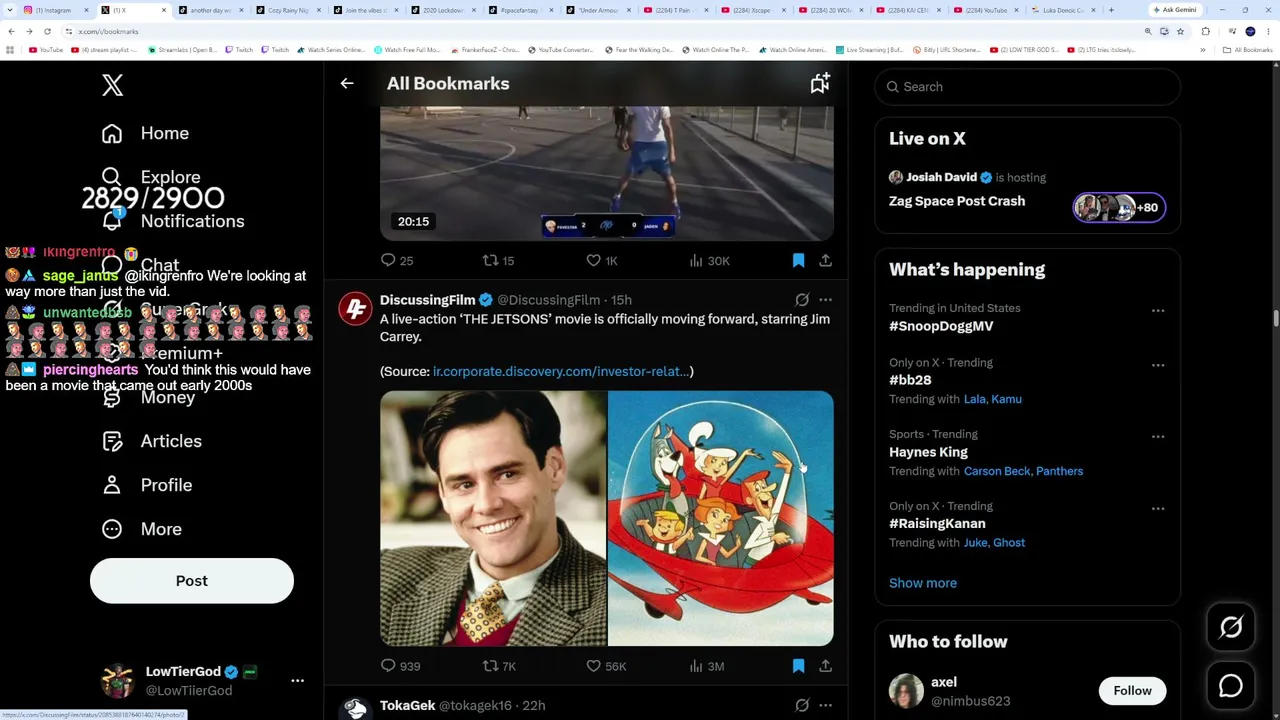This screenshot has width=1280, height=720.
Task: Remove bookmark from the Jetsons post
Action: [x=798, y=666]
